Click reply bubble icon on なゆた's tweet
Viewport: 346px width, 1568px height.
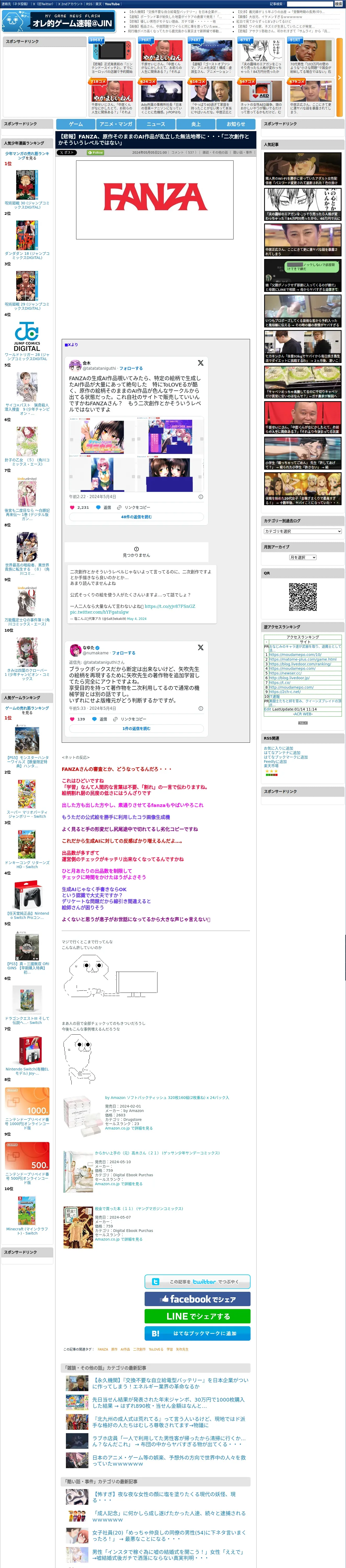coord(94,719)
